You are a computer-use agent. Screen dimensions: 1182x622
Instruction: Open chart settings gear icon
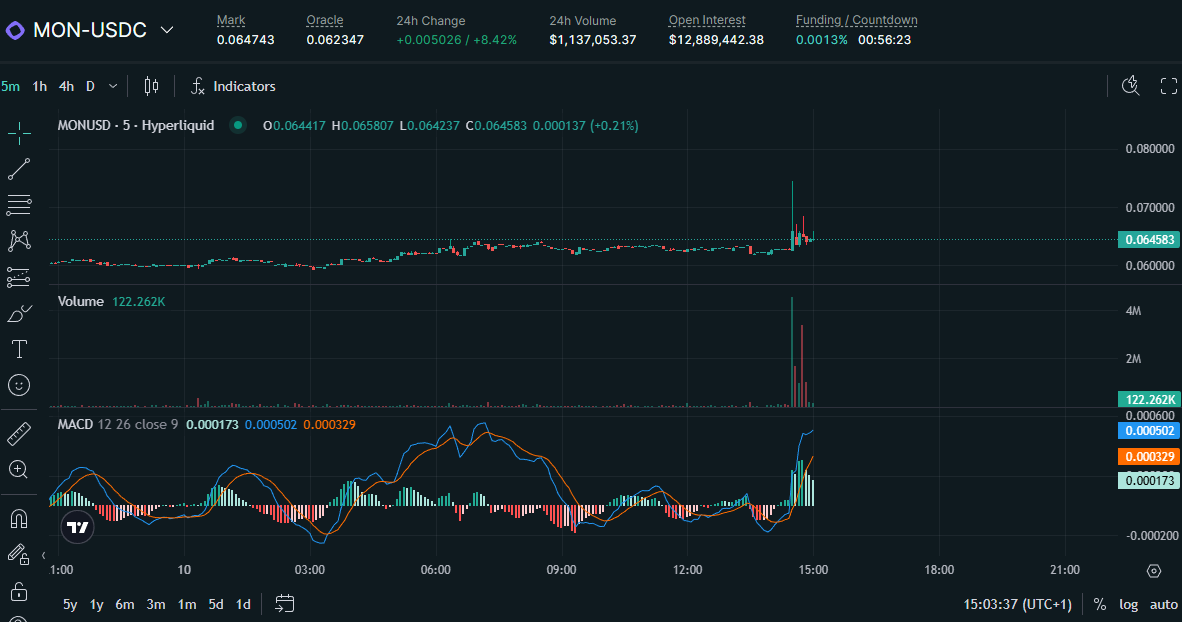pos(1153,571)
